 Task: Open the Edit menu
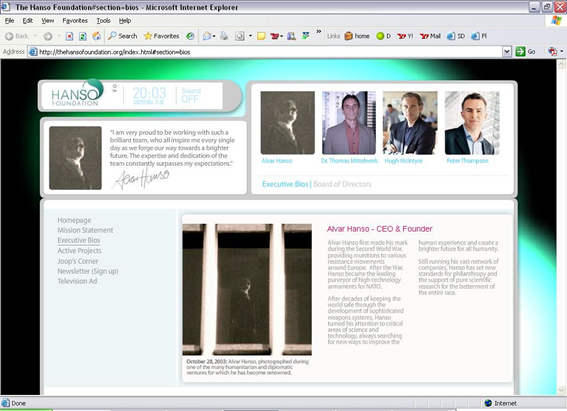pos(27,21)
